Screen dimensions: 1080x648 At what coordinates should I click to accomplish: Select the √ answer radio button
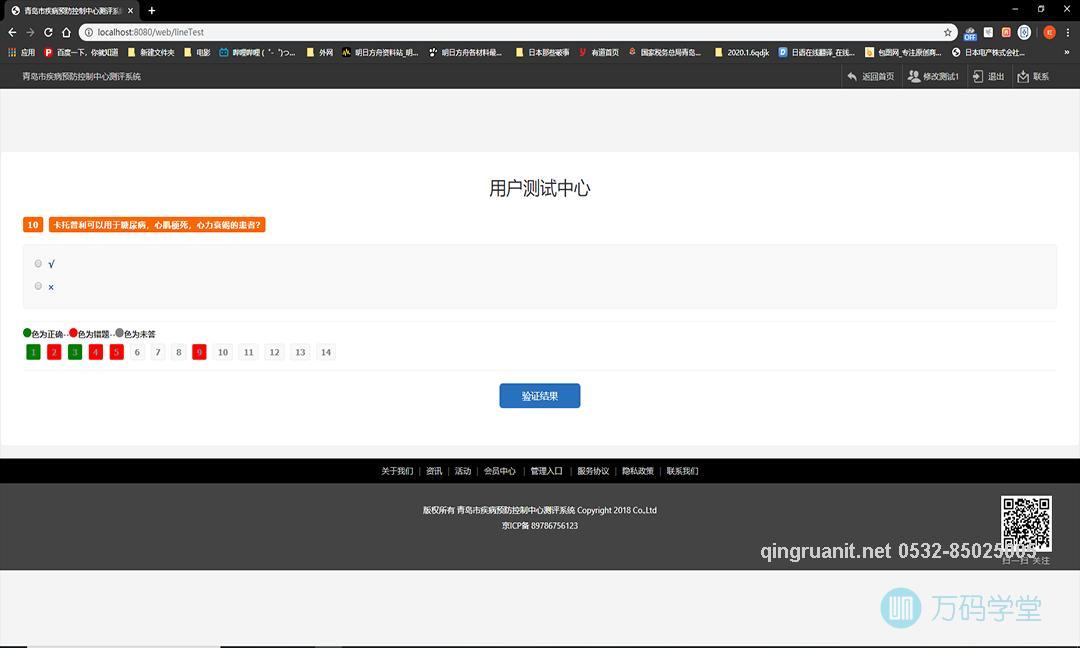38,263
